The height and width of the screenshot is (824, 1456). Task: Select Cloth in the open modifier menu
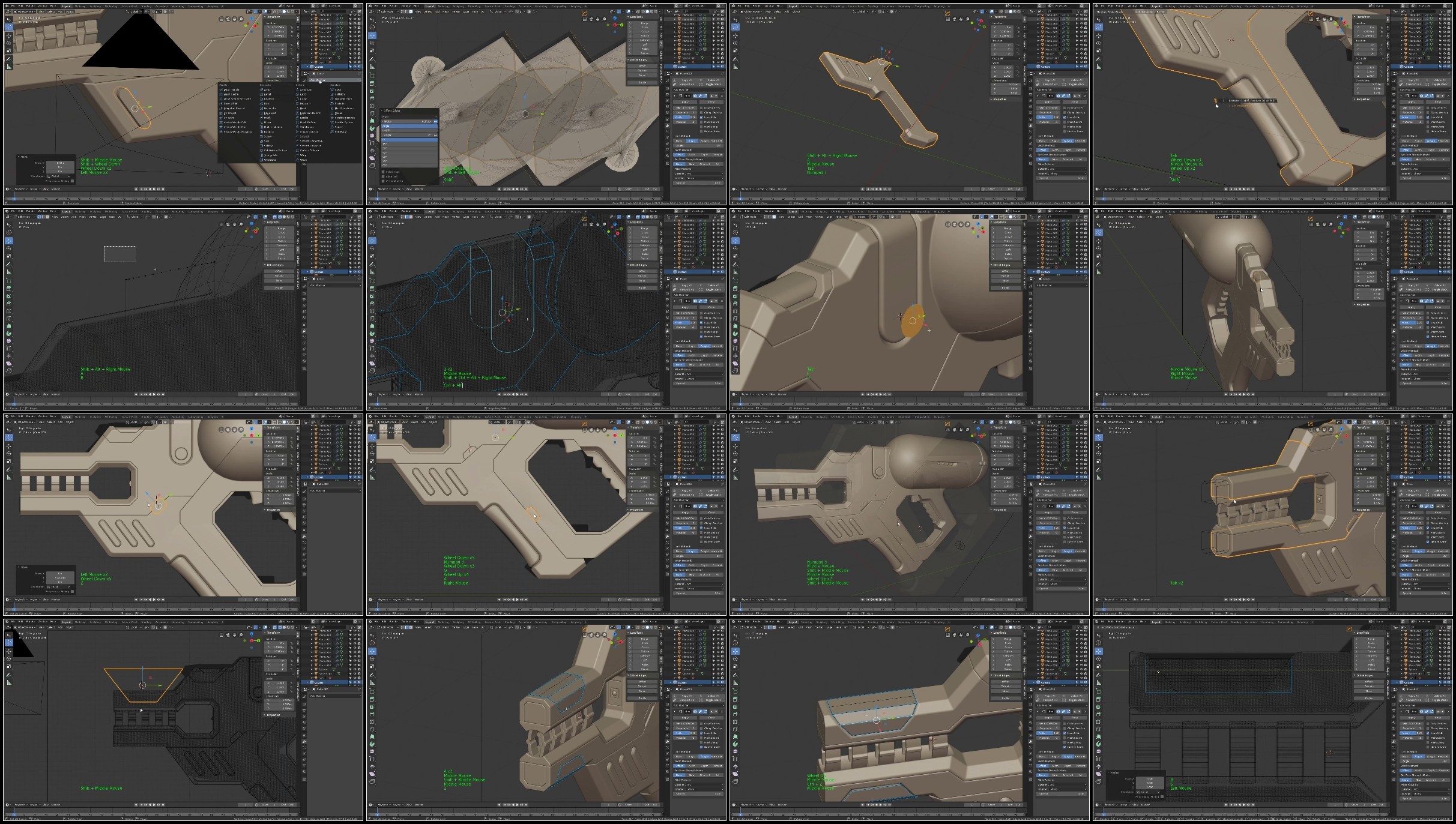pyautogui.click(x=338, y=89)
